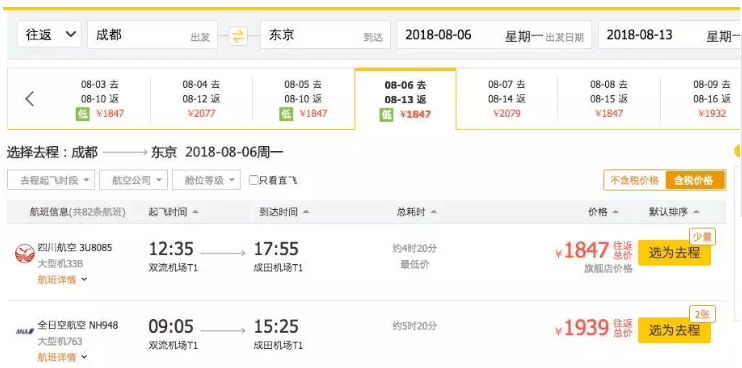
Task: Sort by arrival time arrow
Action: coord(306,212)
